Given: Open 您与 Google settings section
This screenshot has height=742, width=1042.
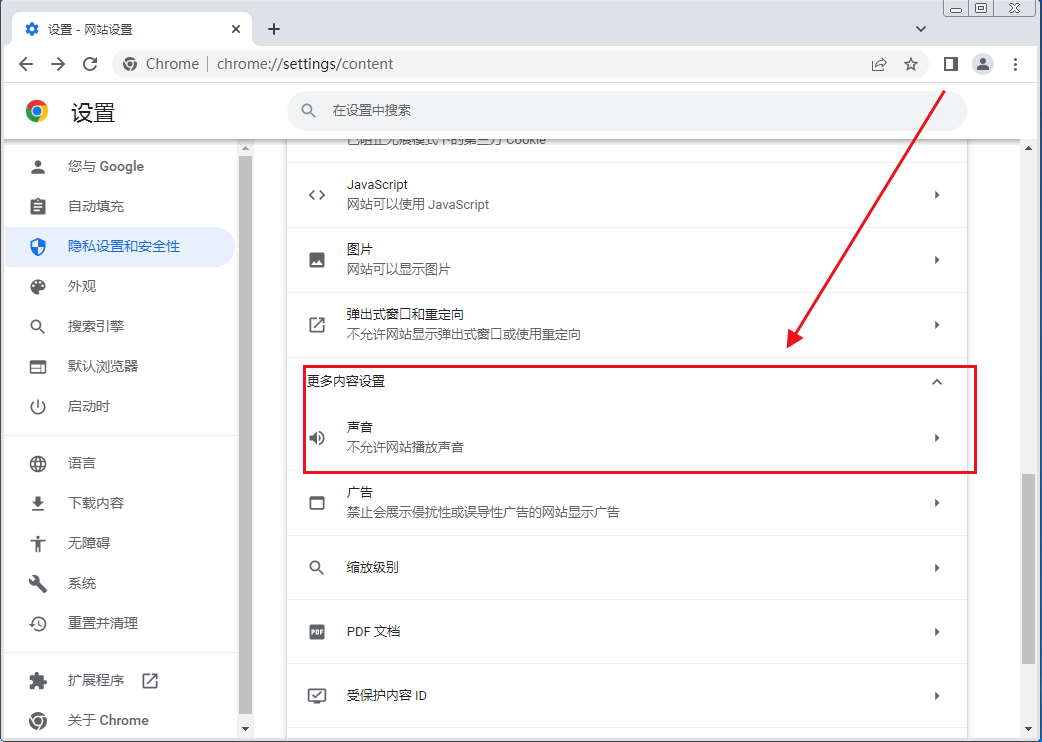Looking at the screenshot, I should coord(120,167).
